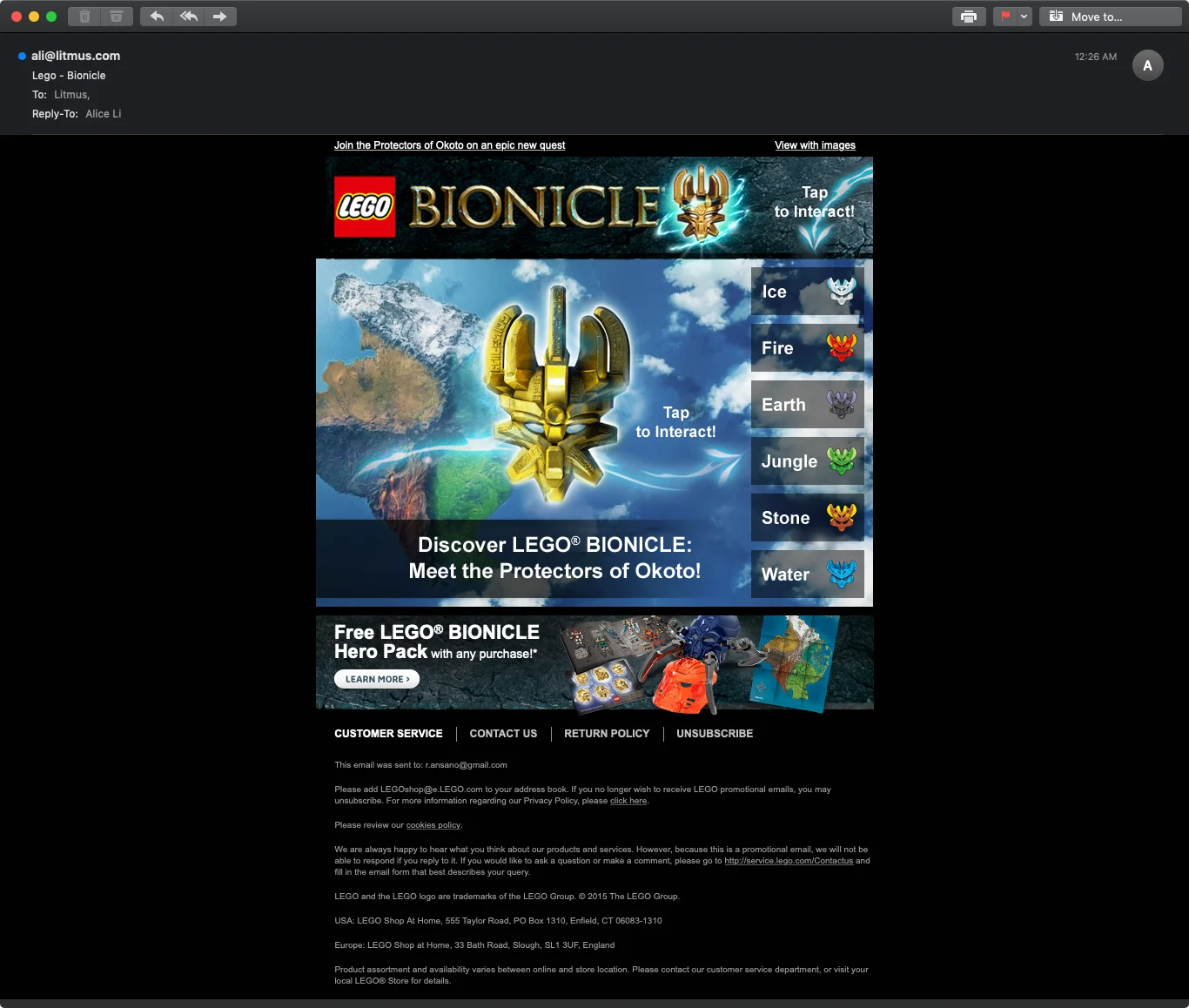Select the Stone protector tile
This screenshot has height=1008, width=1189.
tap(808, 517)
